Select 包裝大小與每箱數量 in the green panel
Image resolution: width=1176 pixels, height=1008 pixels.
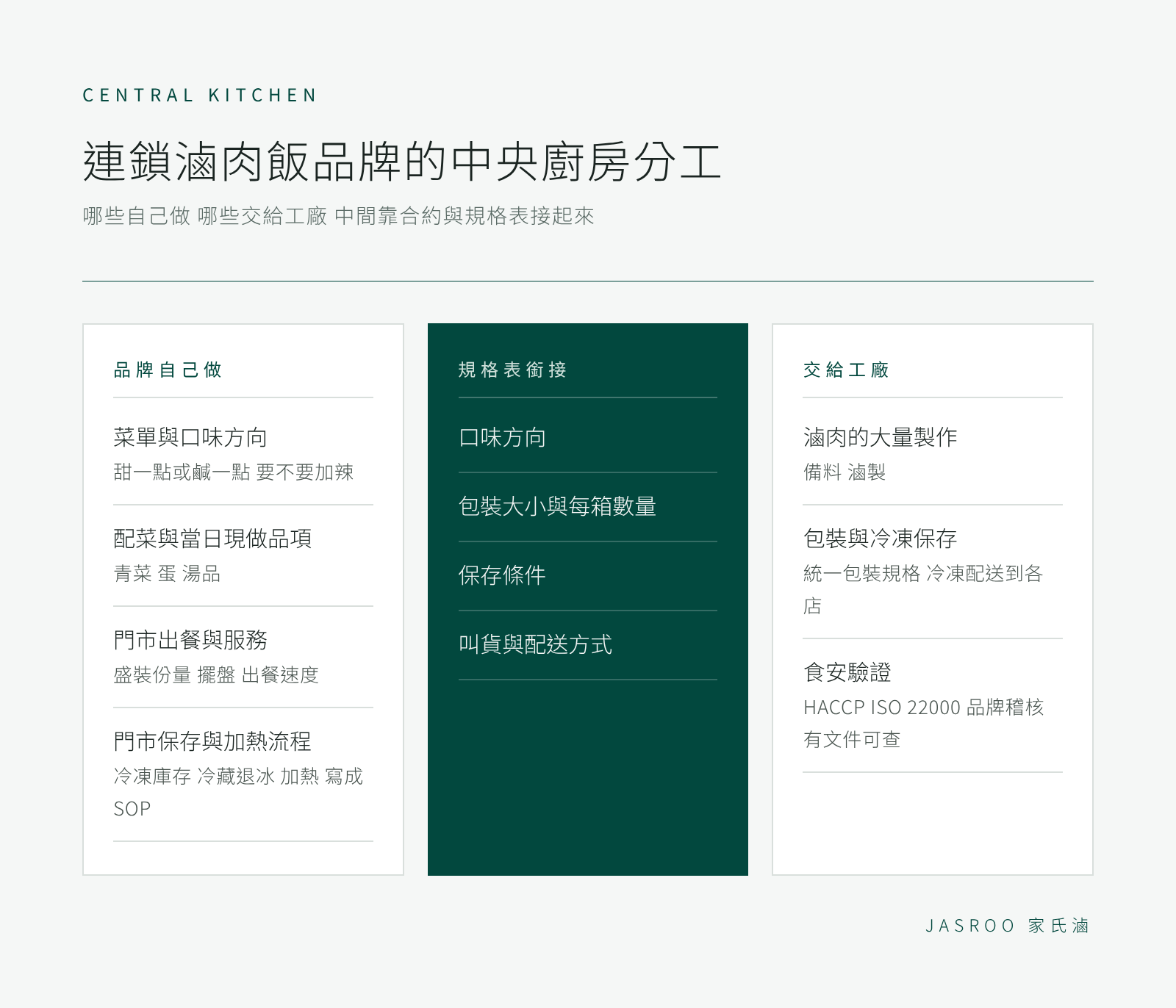[x=557, y=507]
